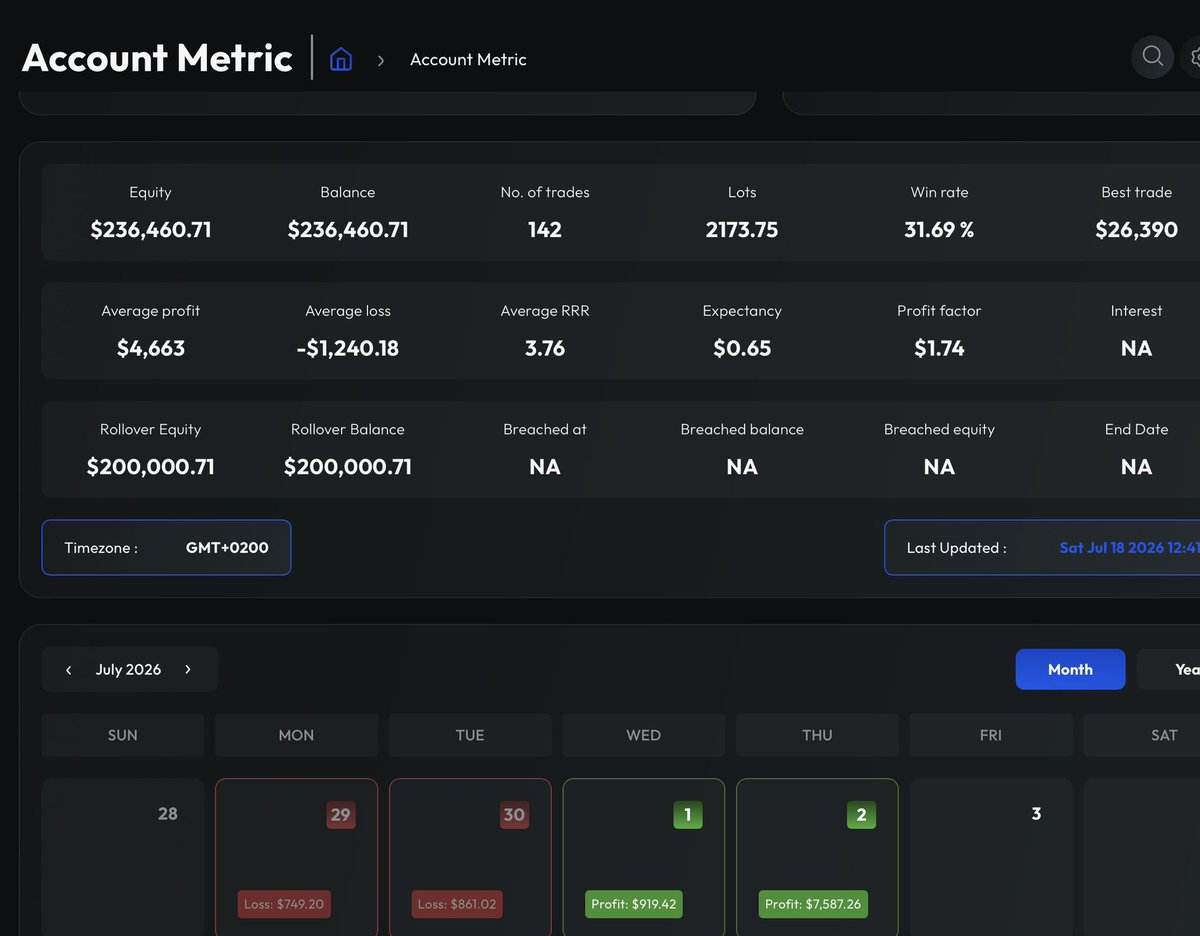
Task: Click the Interest label
Action: [x=1136, y=311]
